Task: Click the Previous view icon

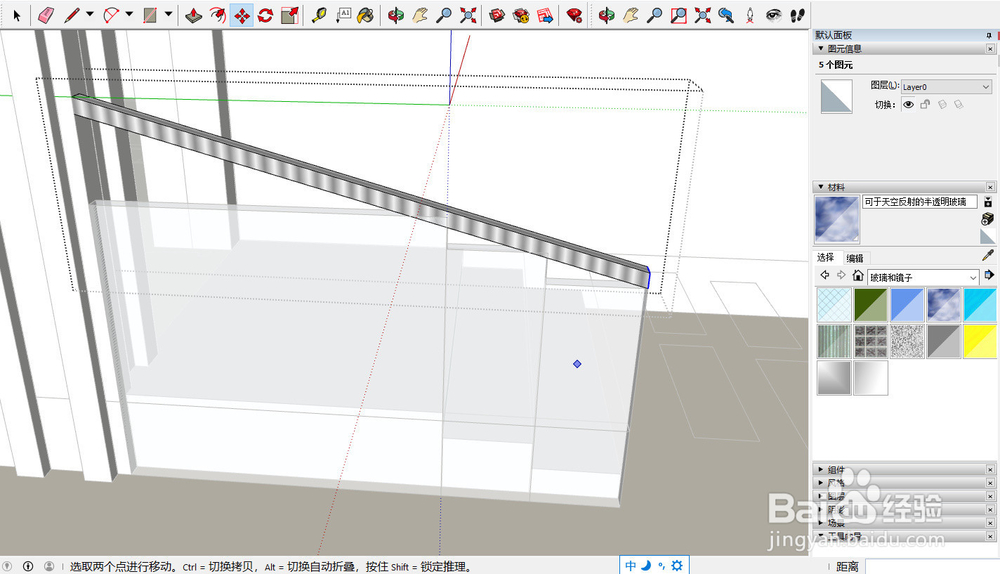Action: pos(726,15)
